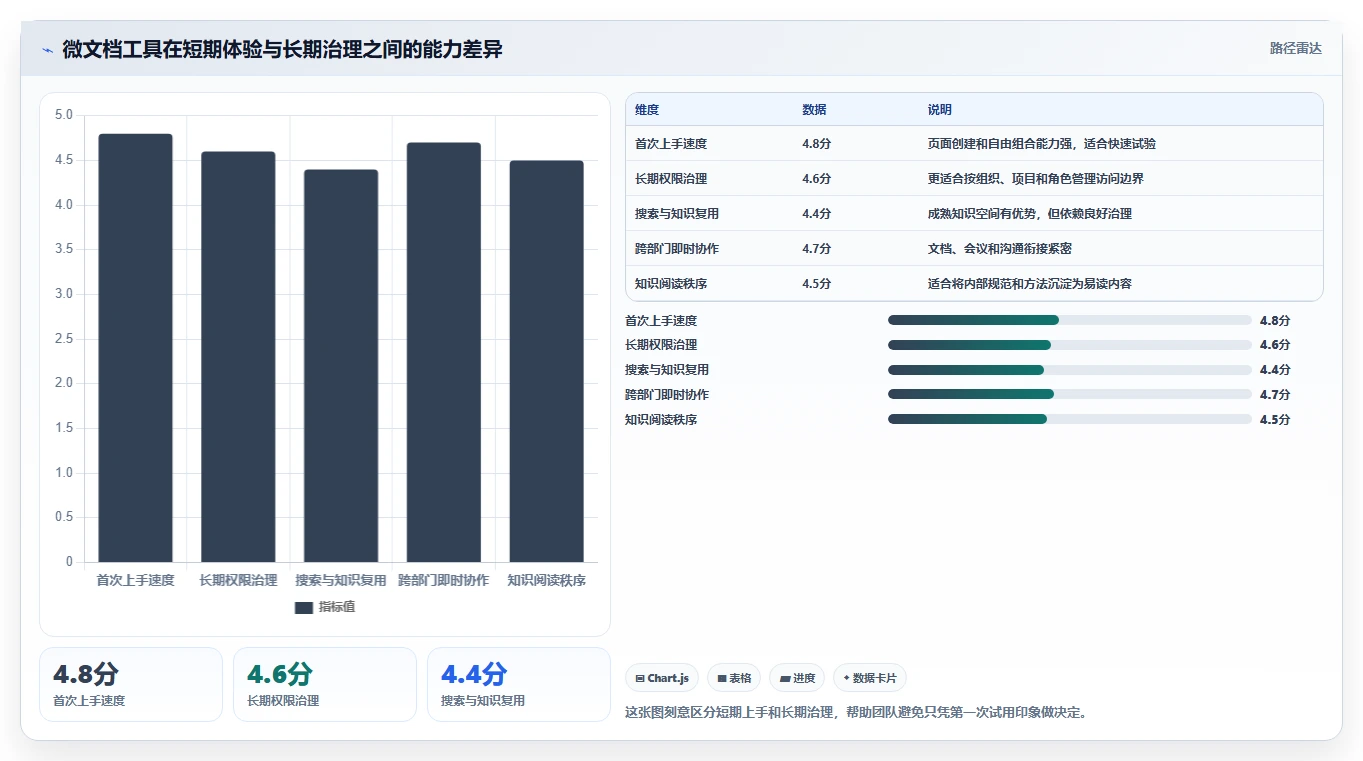Click the 5.0 y-axis label
1363x761 pixels.
pos(63,115)
